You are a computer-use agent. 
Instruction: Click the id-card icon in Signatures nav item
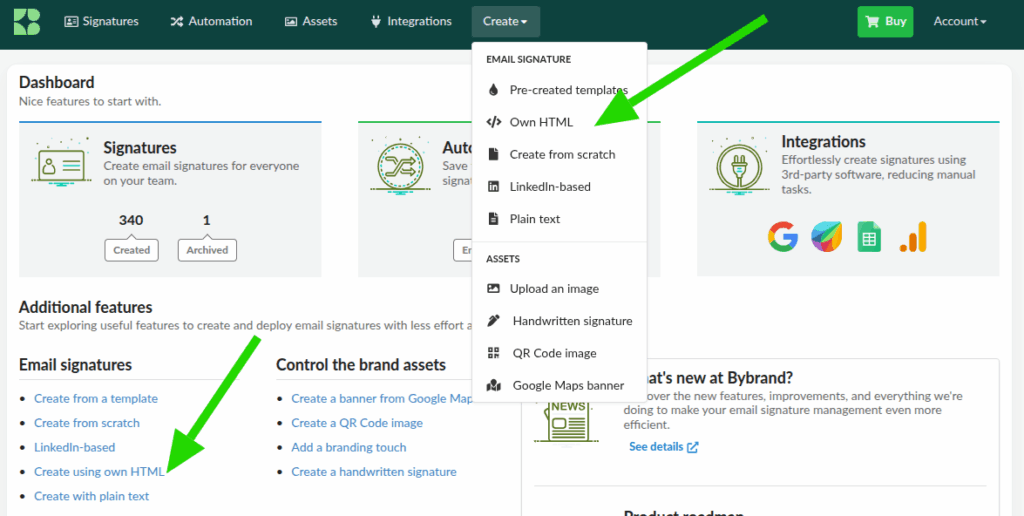point(71,22)
